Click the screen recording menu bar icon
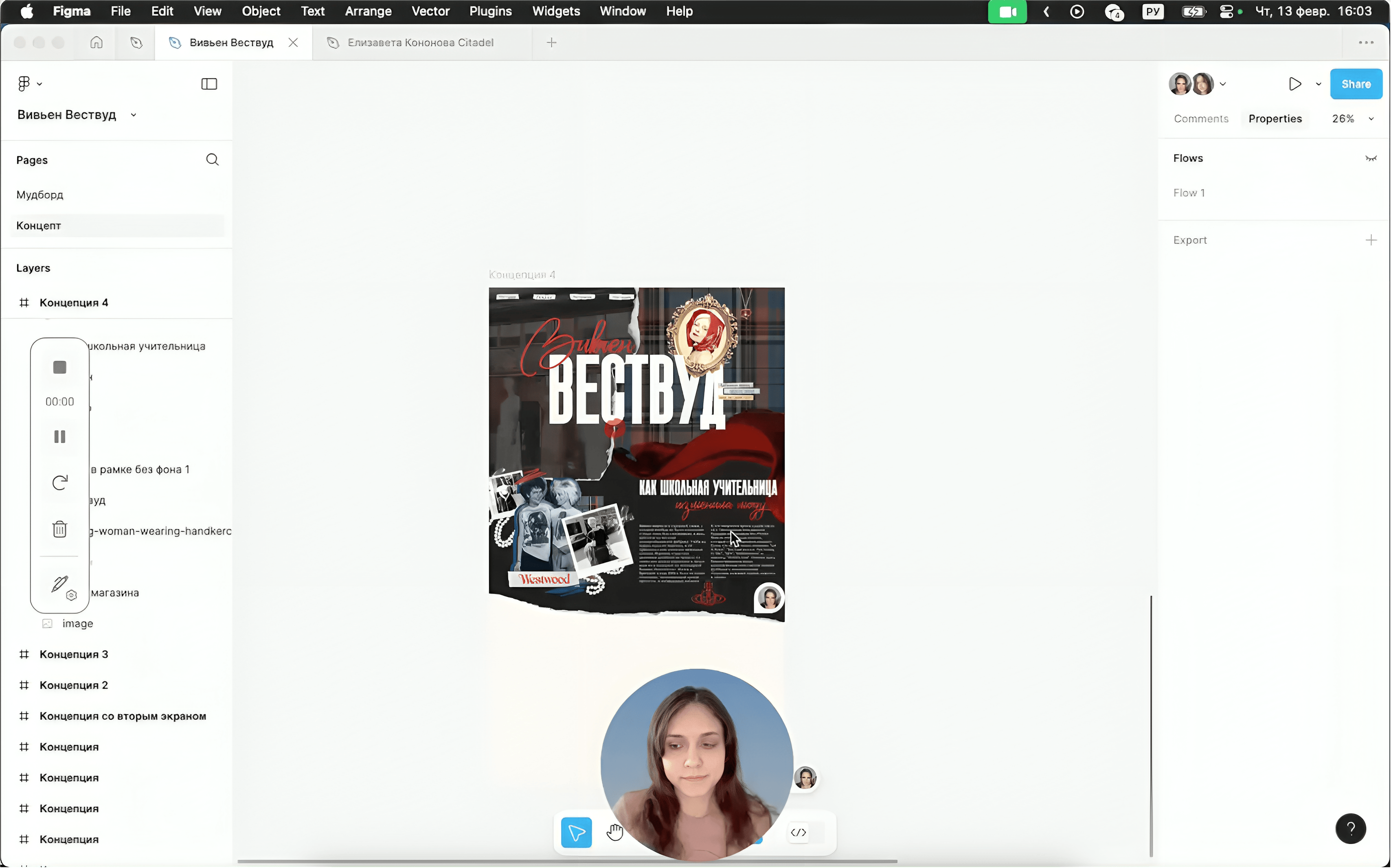 pyautogui.click(x=1077, y=11)
